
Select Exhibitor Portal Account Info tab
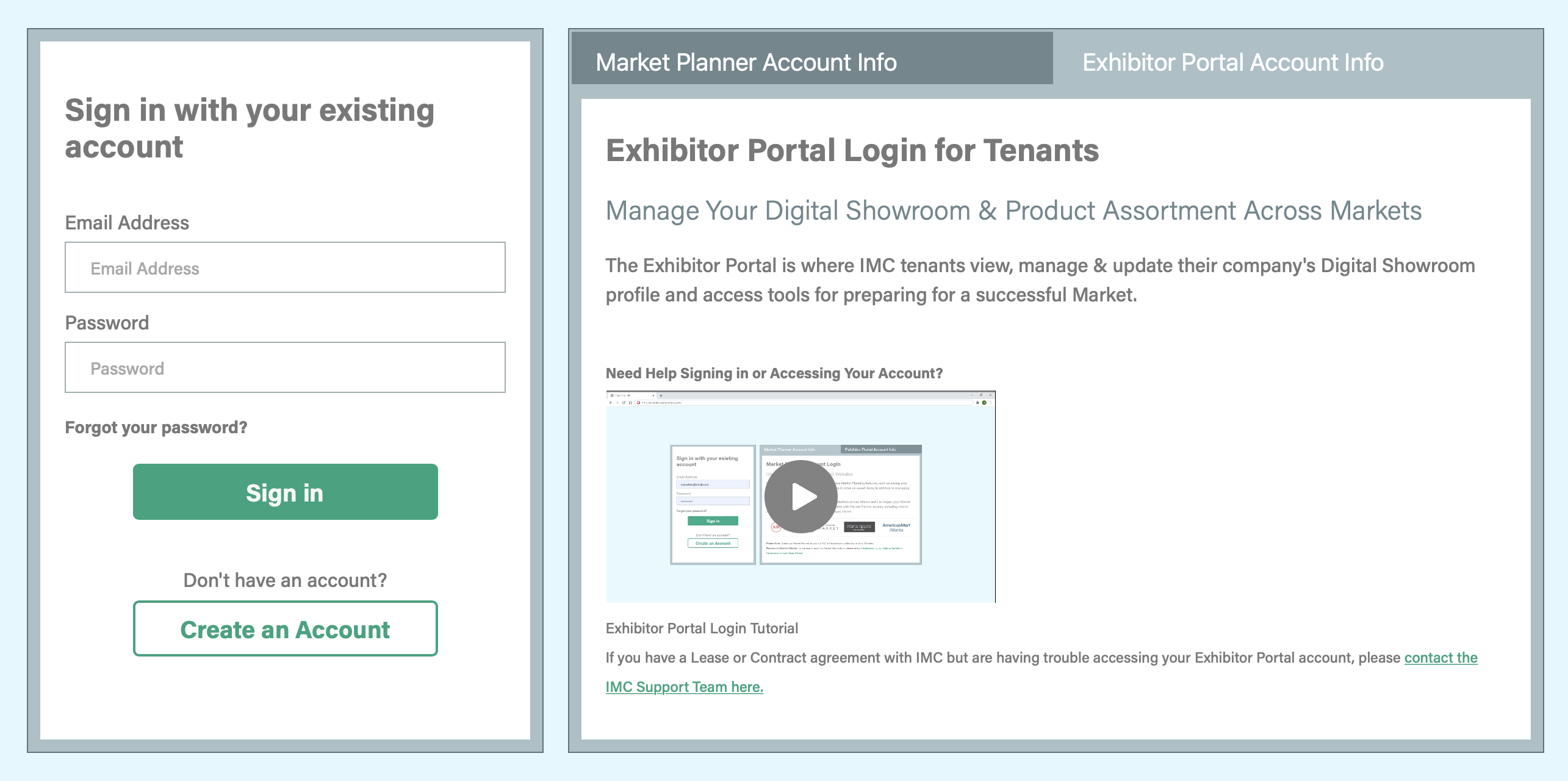click(1232, 62)
